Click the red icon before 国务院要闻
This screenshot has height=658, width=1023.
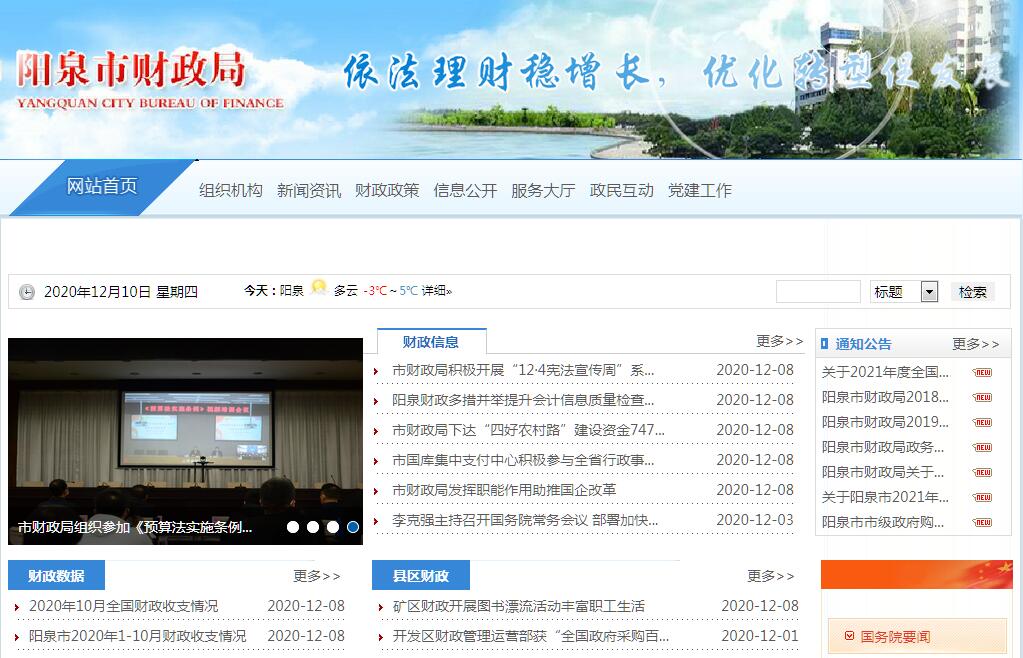click(x=849, y=636)
